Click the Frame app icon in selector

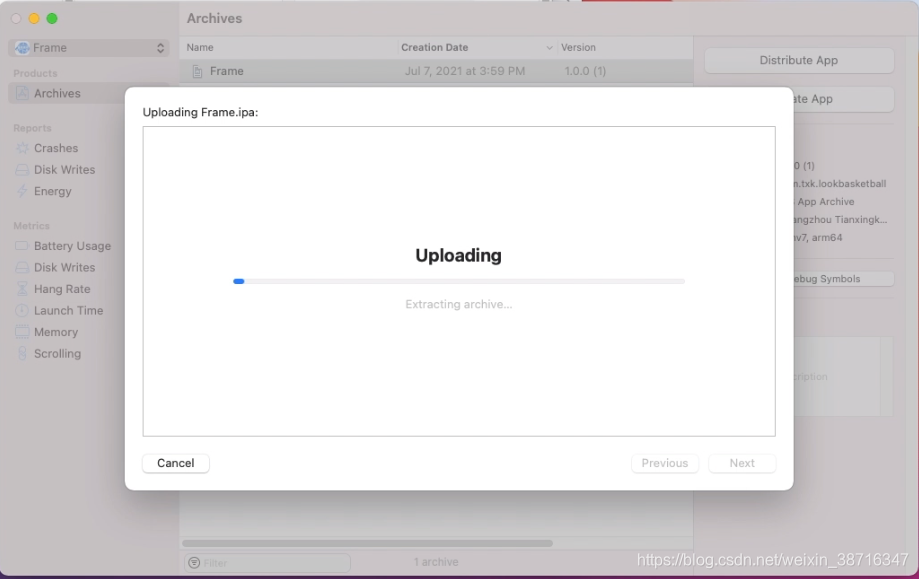click(x=22, y=48)
